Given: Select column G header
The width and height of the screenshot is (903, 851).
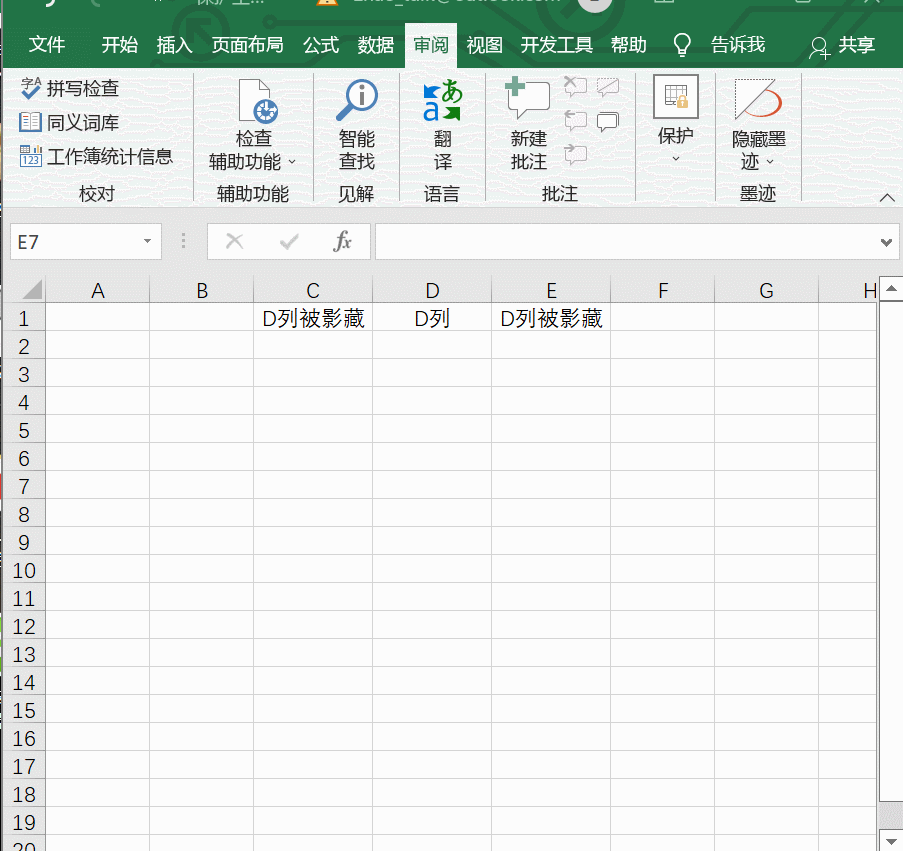Looking at the screenshot, I should click(767, 290).
